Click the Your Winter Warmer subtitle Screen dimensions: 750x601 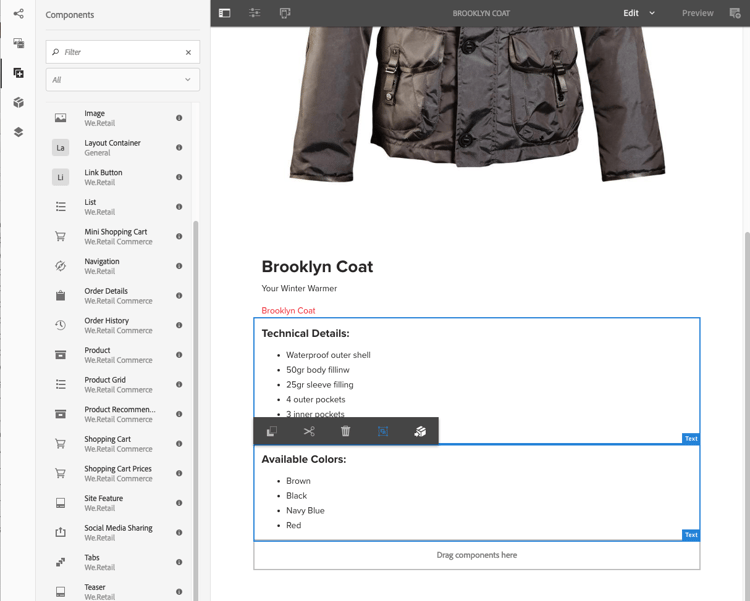pos(299,289)
